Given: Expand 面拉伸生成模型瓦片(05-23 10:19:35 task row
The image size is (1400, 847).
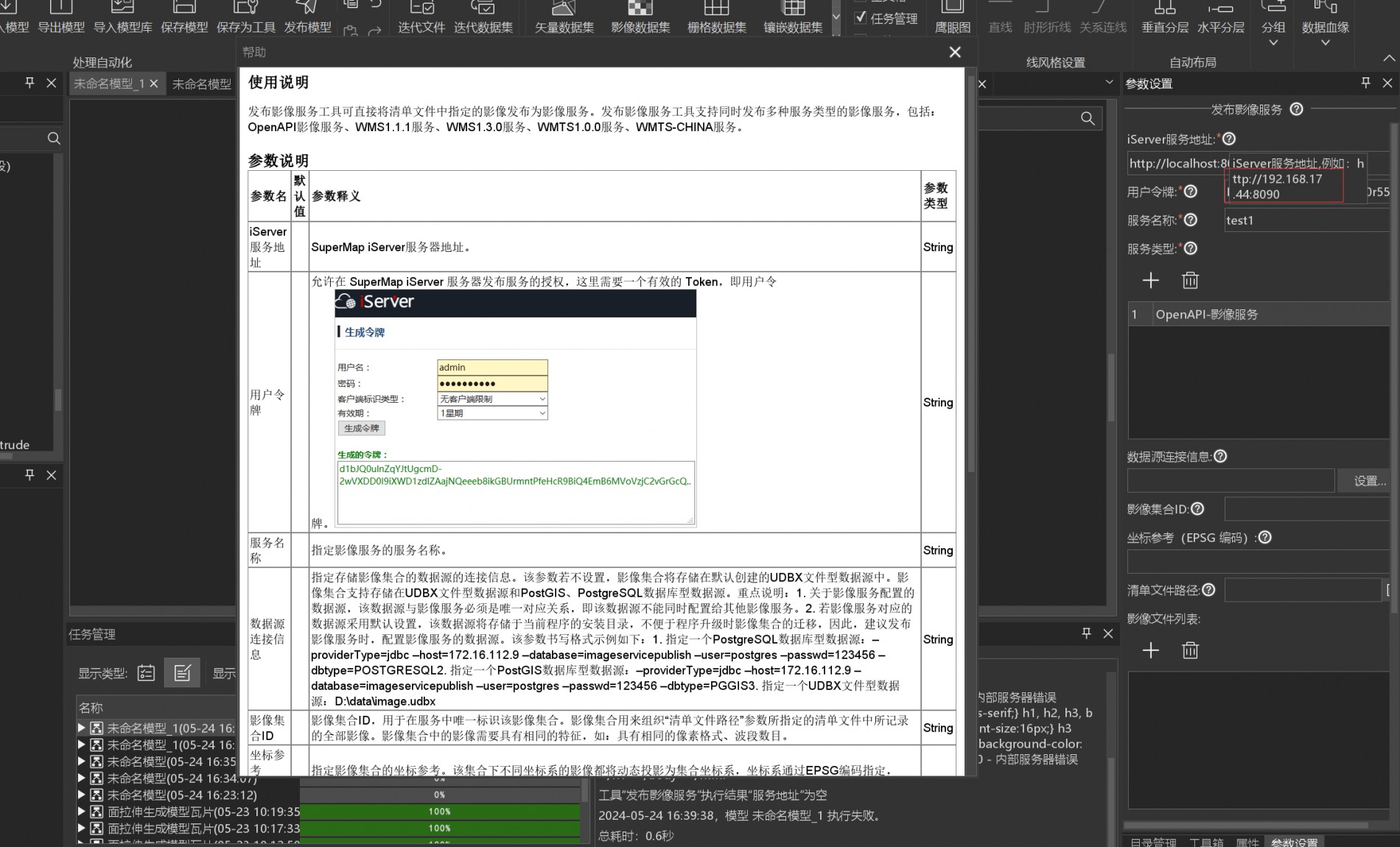Looking at the screenshot, I should pos(82,812).
